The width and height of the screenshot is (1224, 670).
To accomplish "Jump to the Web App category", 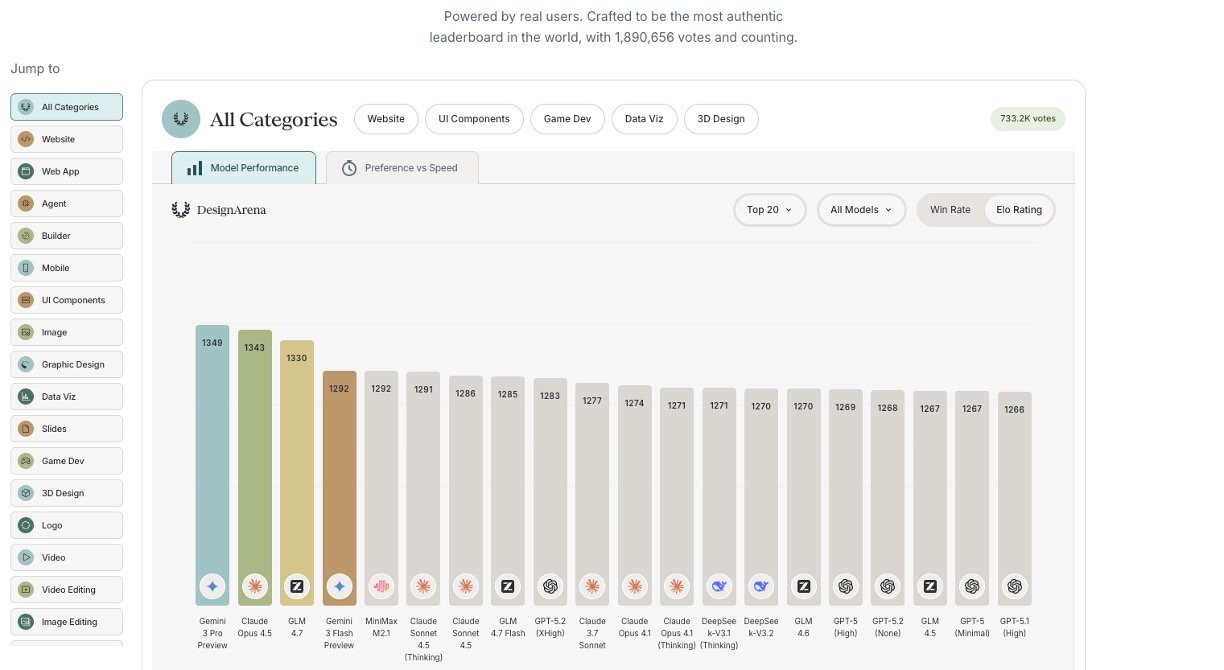I will (67, 172).
